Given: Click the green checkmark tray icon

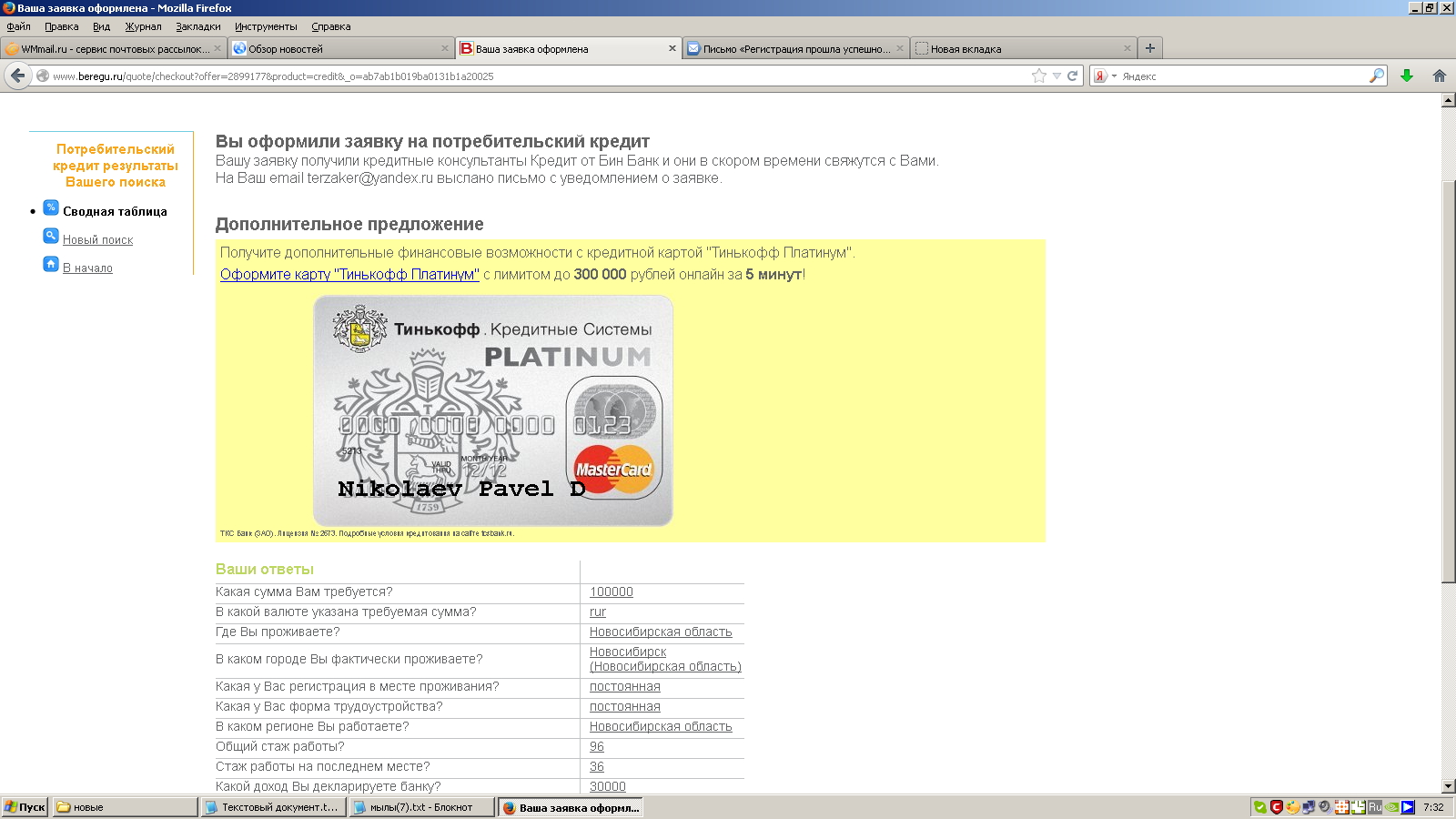Looking at the screenshot, I should (1260, 807).
